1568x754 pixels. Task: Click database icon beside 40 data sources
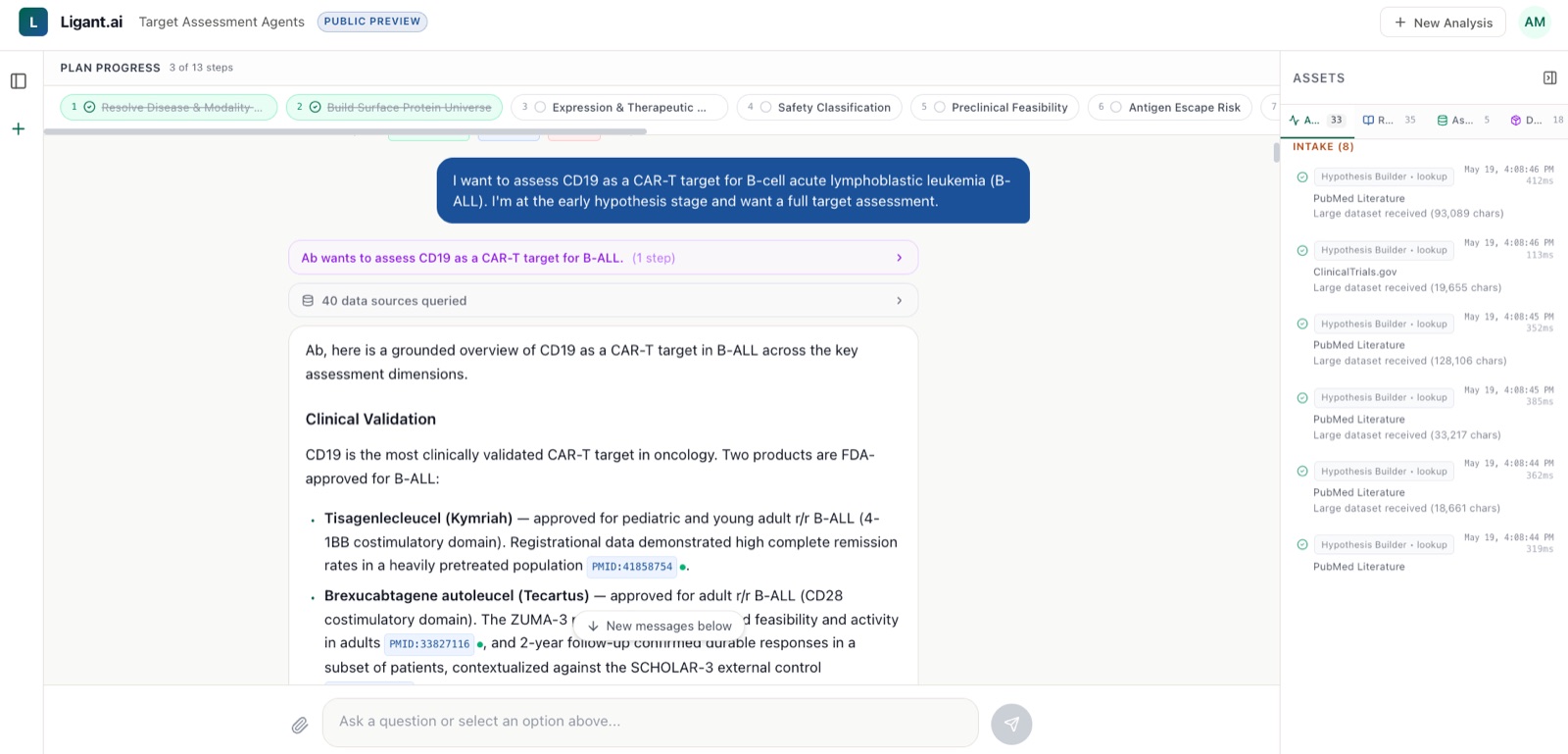point(308,300)
